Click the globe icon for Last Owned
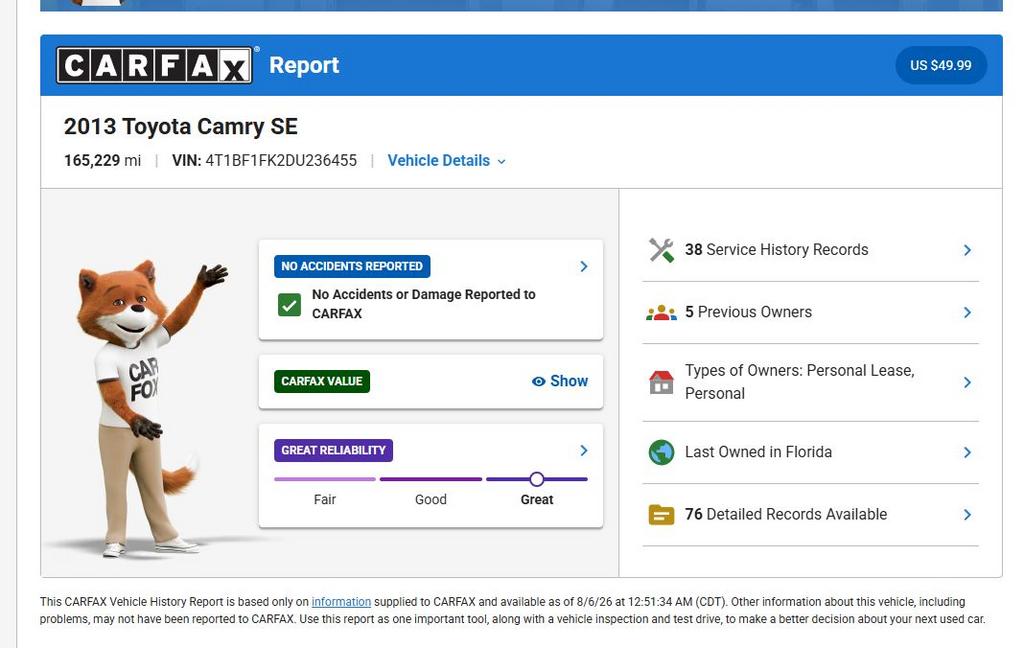Screen dimensions: 1024x648 (661, 452)
